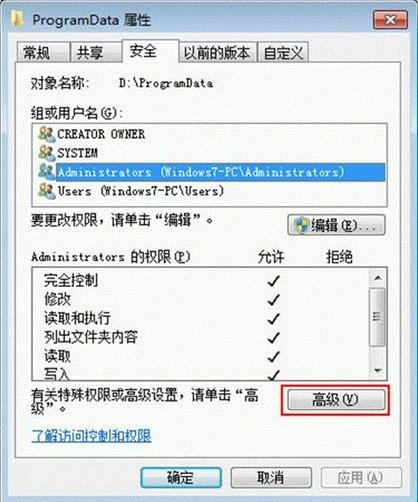Image resolution: width=418 pixels, height=502 pixels.
Task: Click the permissions list scroll-down arrow
Action: pos(378,370)
